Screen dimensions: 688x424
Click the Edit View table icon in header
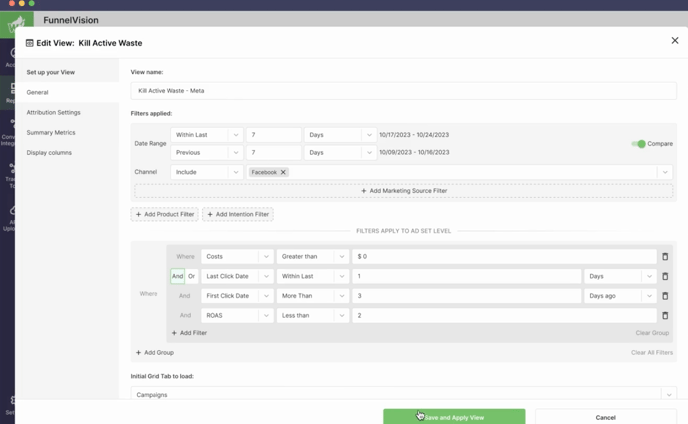[x=29, y=43]
